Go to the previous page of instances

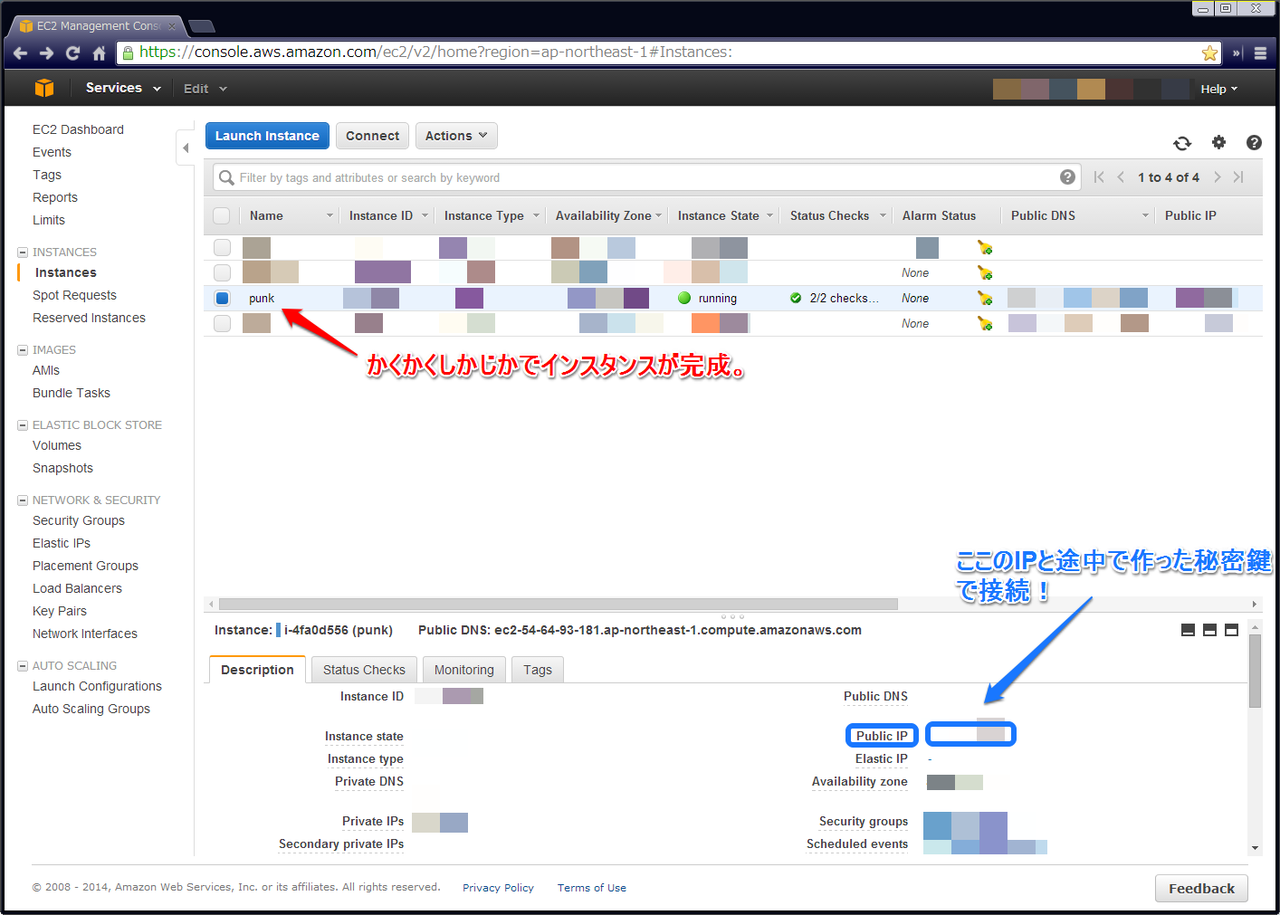tap(1122, 177)
